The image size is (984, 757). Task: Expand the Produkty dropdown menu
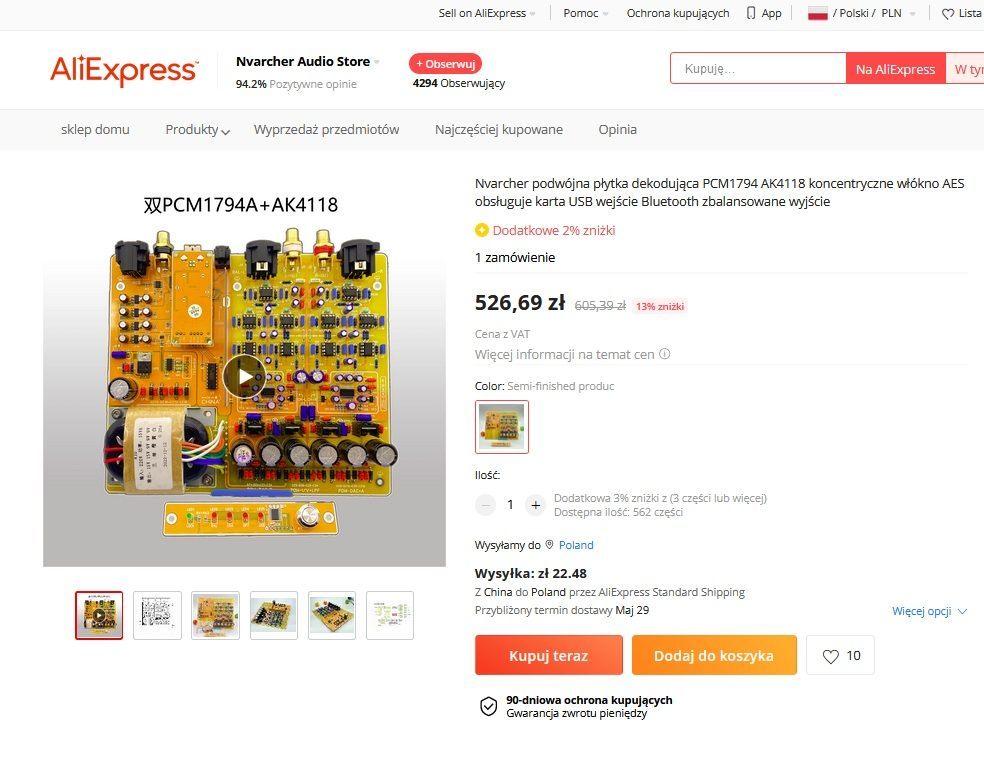197,129
